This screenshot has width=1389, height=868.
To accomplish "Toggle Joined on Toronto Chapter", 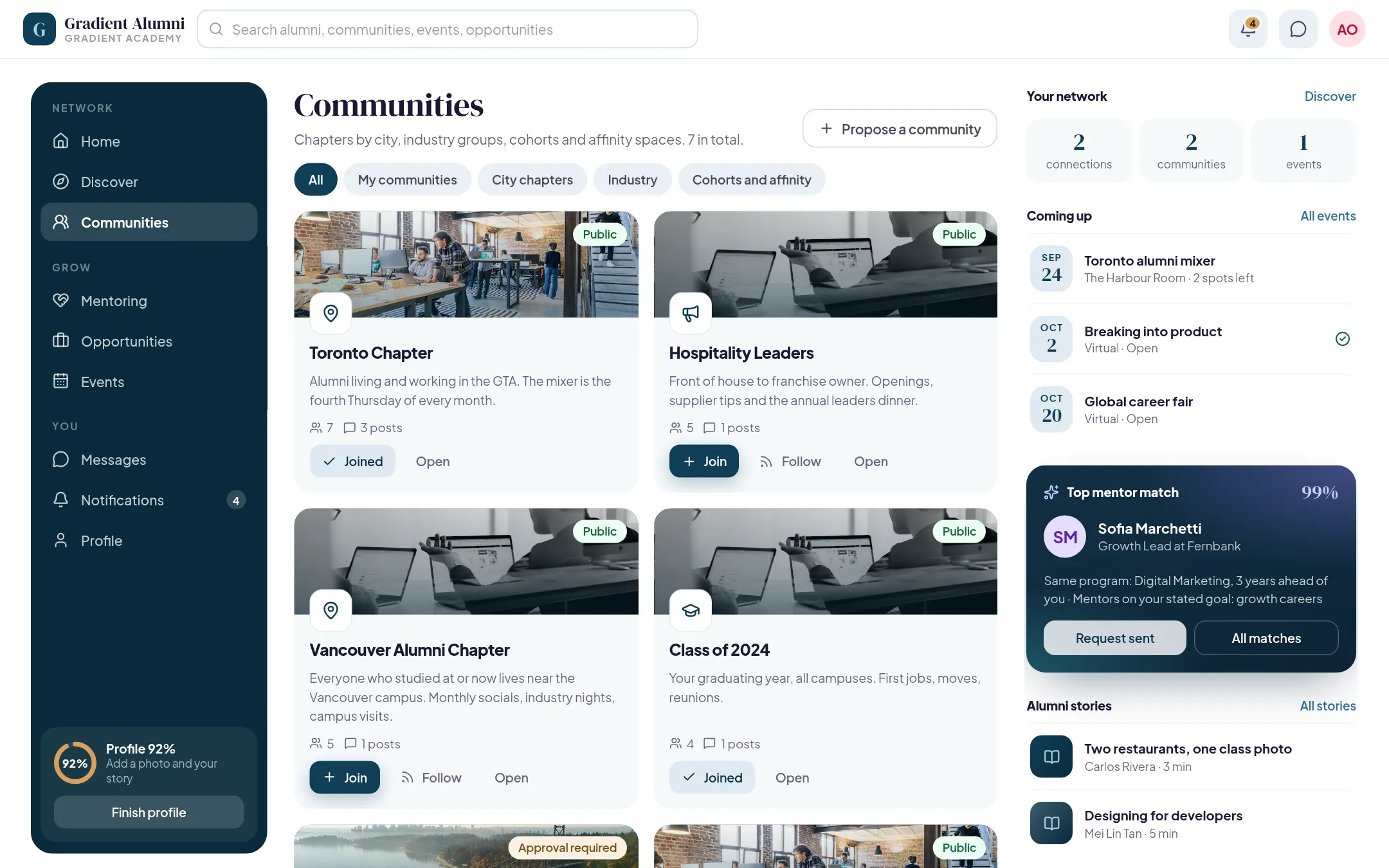I will [352, 462].
